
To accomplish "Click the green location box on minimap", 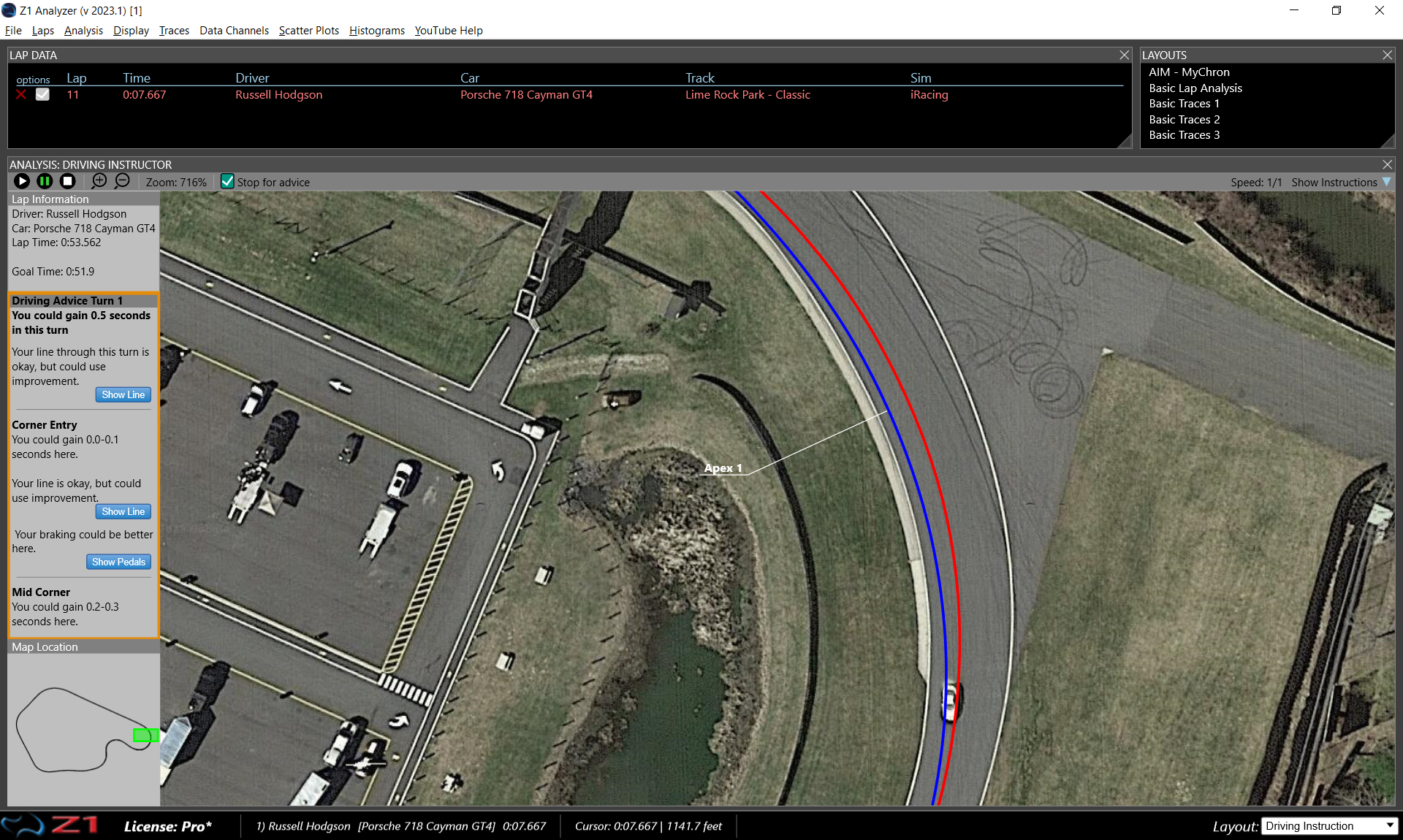I will tap(145, 735).
